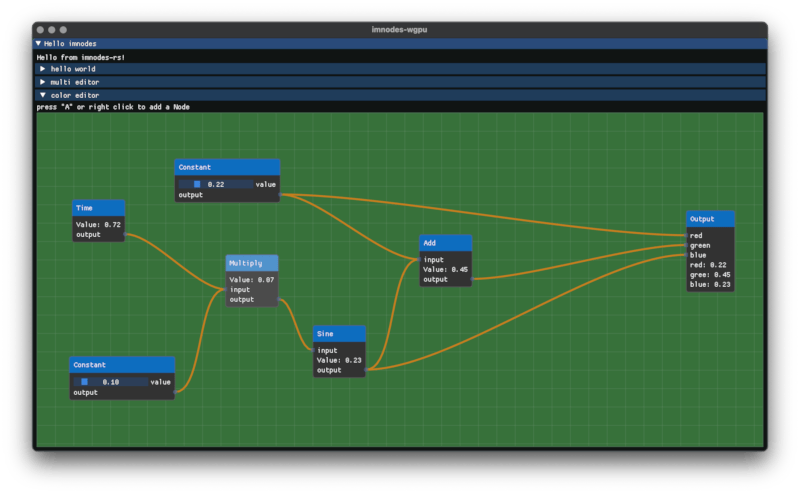Image resolution: width=800 pixels, height=494 pixels.
Task: Expand the hello world section
Action: 43,69
